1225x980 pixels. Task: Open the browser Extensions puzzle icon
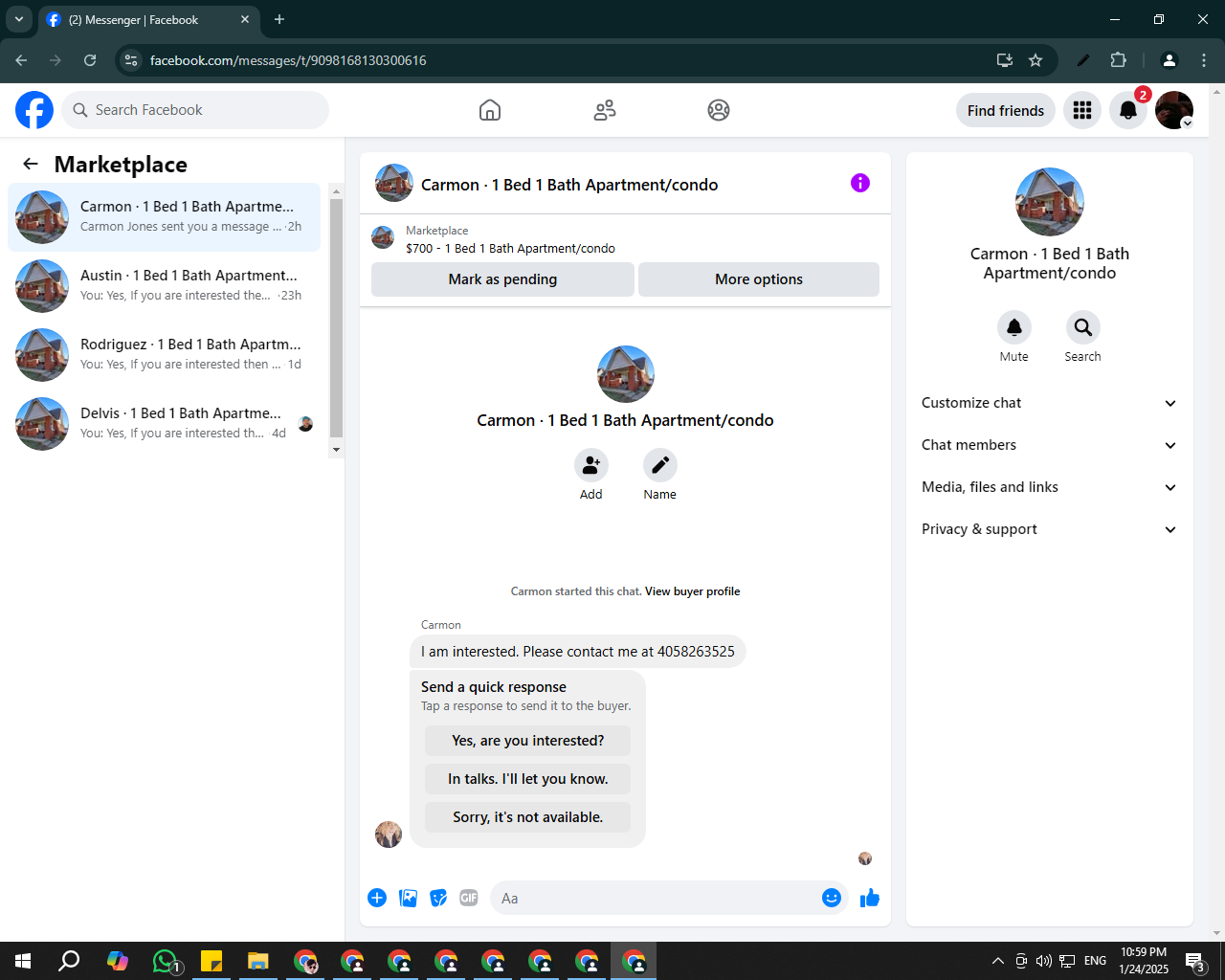[1118, 60]
